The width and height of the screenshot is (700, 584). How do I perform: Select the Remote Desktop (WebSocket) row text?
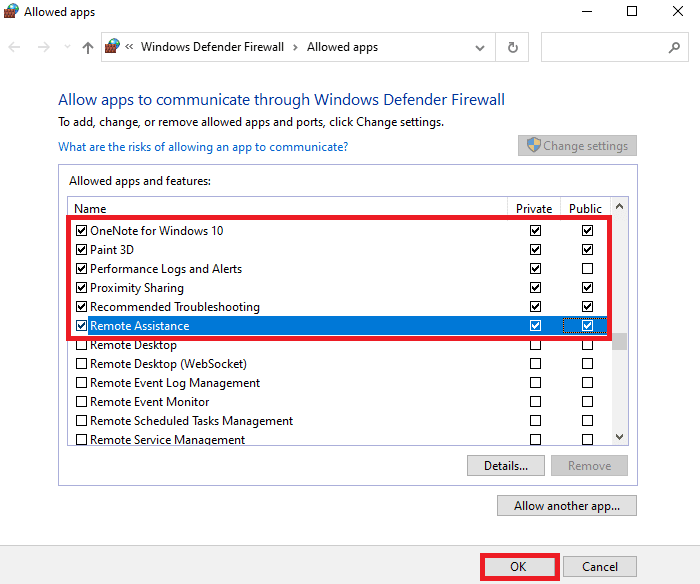pyautogui.click(x=168, y=364)
